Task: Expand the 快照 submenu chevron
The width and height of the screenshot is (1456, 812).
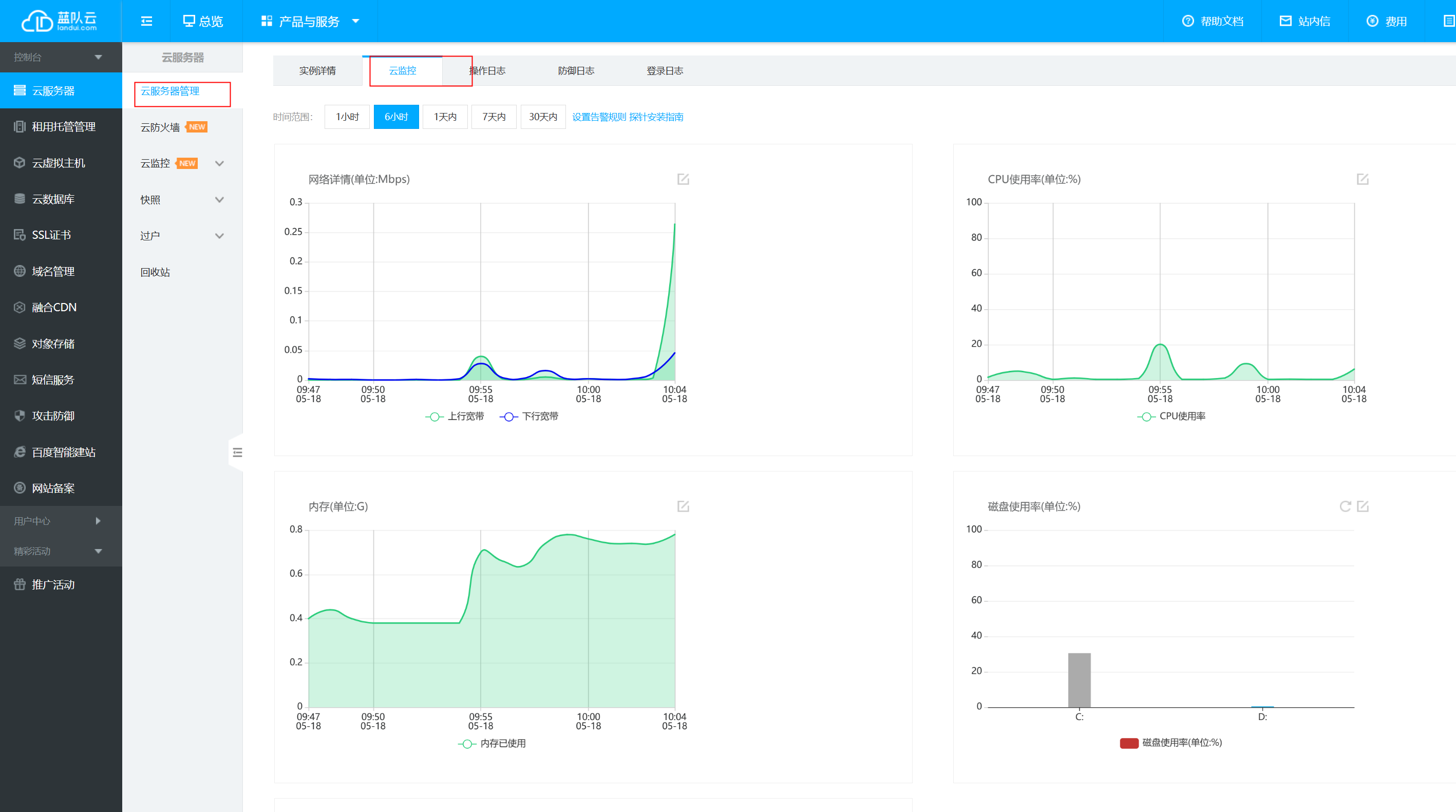Action: (x=219, y=199)
